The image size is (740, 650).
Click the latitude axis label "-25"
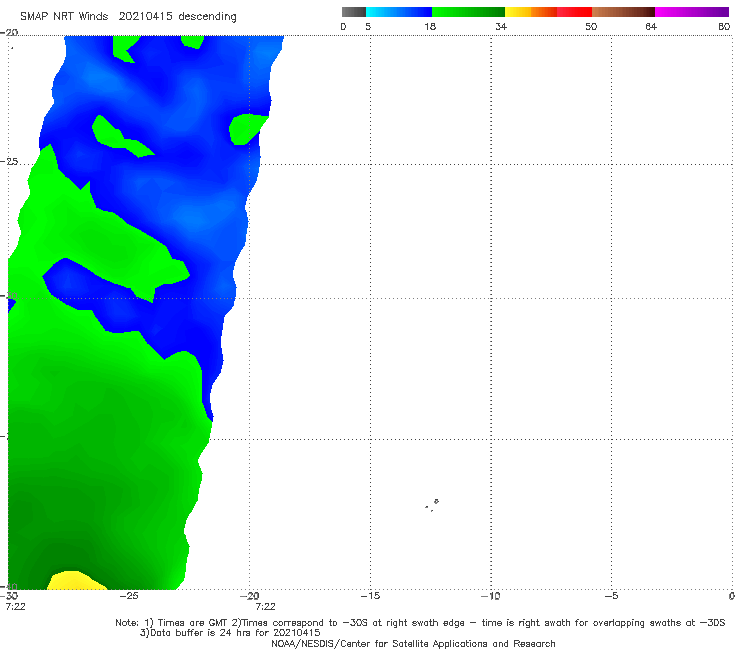(9, 161)
